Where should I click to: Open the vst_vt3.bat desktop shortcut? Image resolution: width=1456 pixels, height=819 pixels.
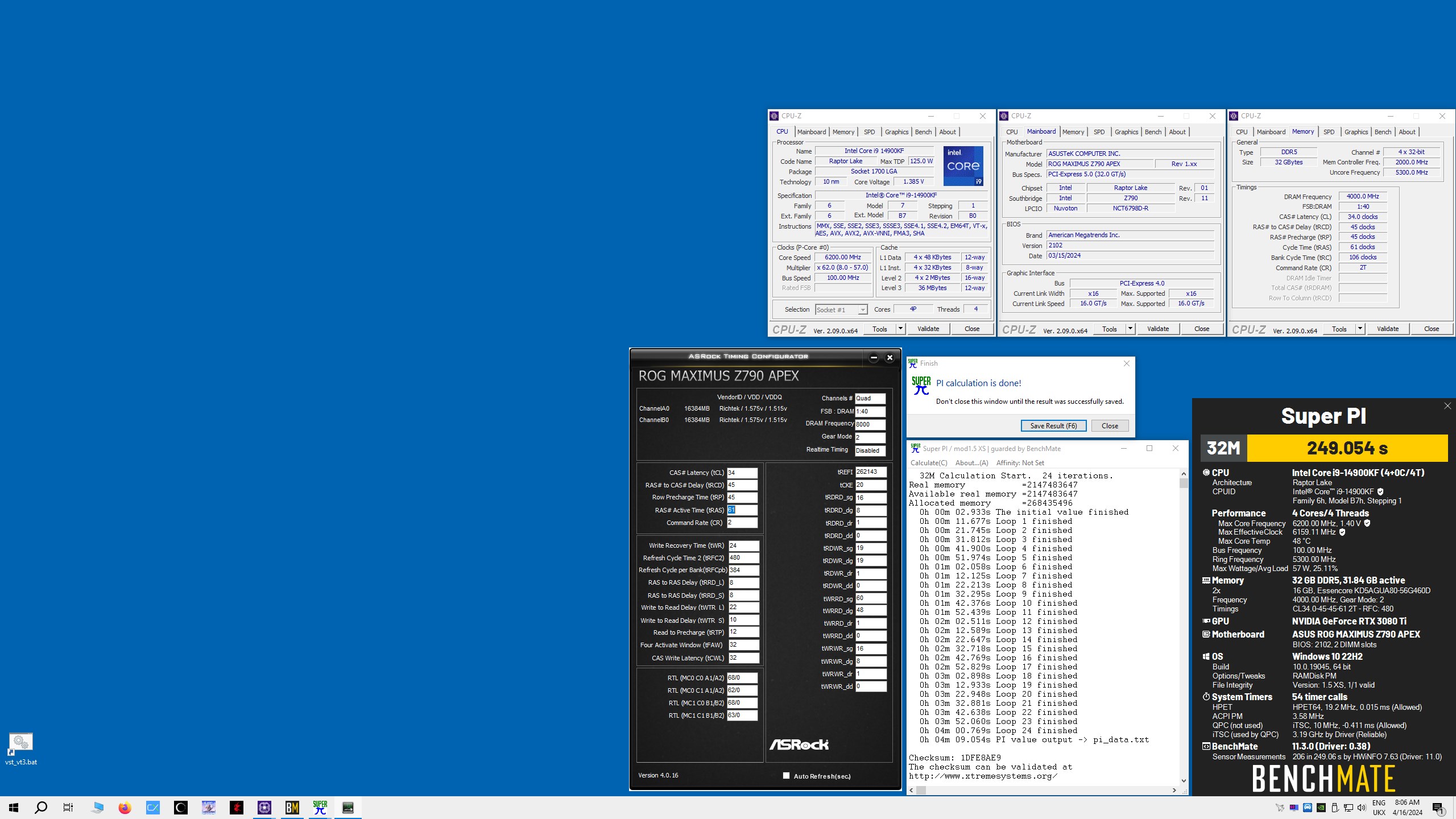(21, 748)
